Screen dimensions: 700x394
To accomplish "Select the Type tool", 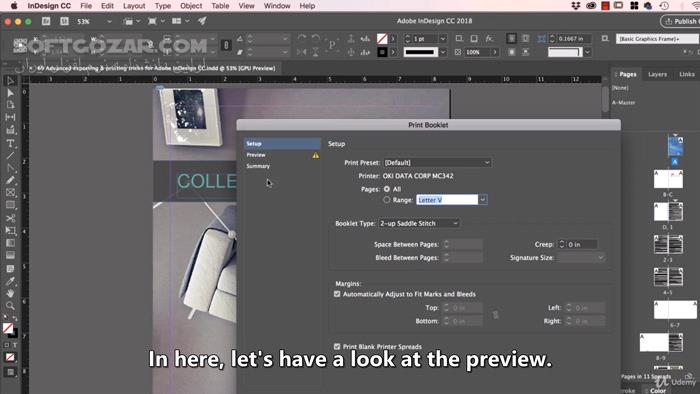I will [10, 143].
